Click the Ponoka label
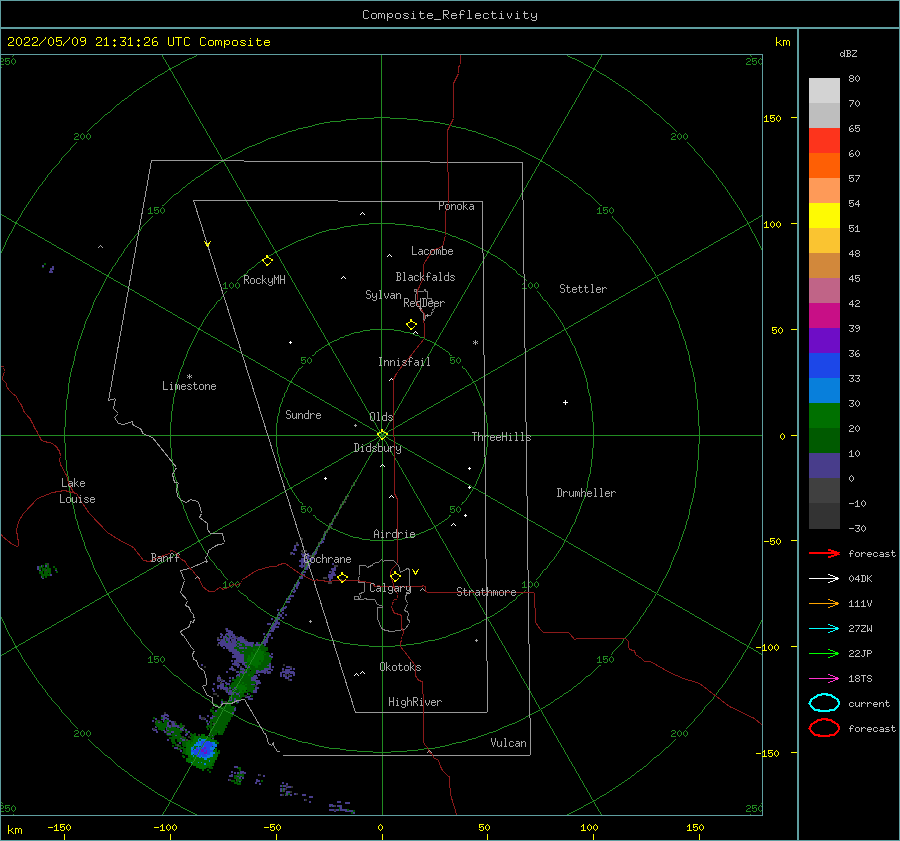Viewport: 900px width, 841px height. [456, 206]
